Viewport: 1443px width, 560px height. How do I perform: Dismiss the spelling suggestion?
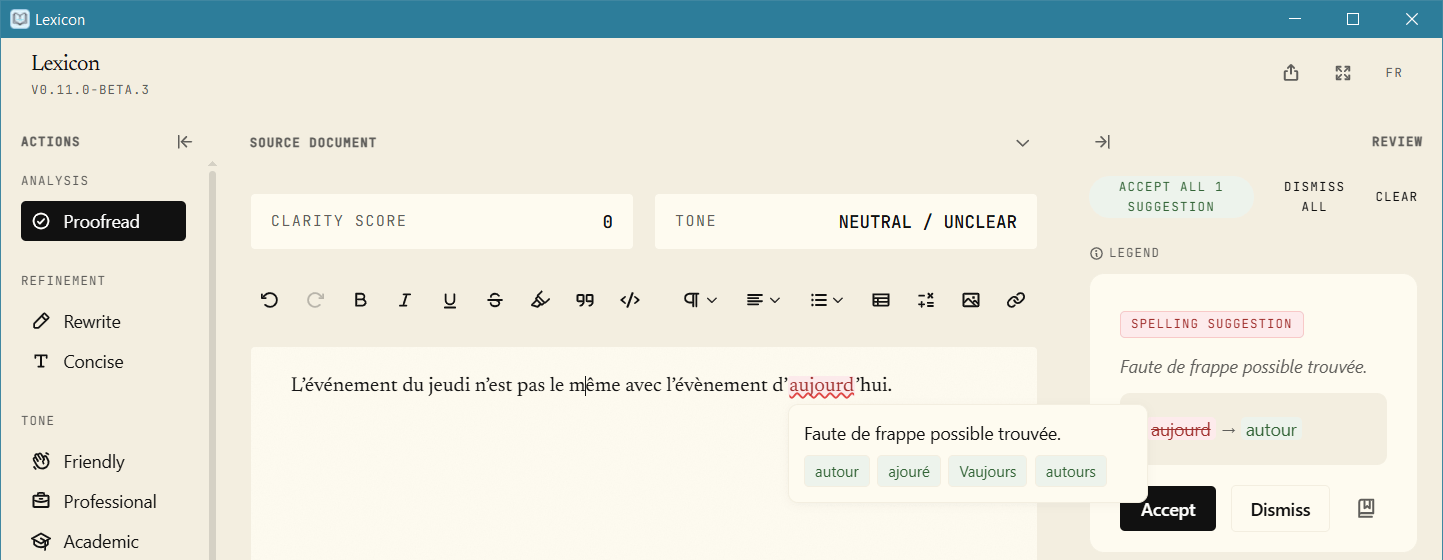point(1280,509)
